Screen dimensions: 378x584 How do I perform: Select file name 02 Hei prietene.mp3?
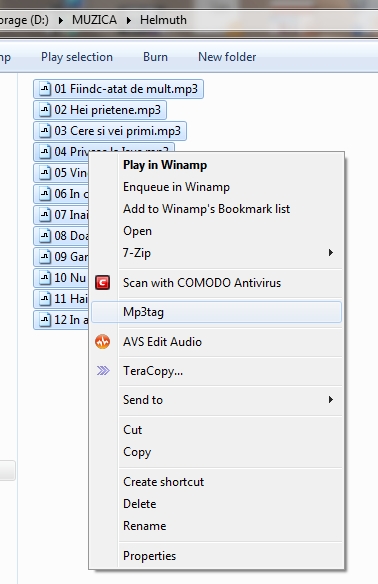(x=108, y=110)
